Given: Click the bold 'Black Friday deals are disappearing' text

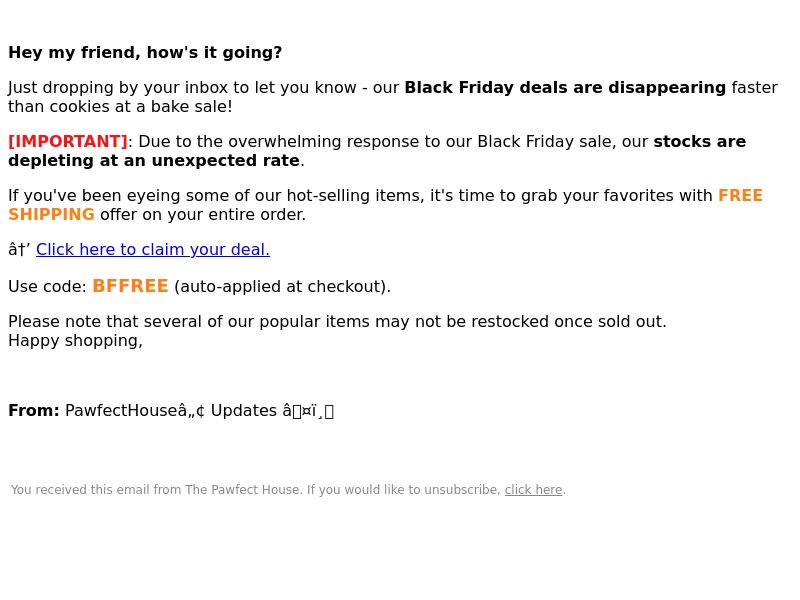Looking at the screenshot, I should tap(565, 88).
